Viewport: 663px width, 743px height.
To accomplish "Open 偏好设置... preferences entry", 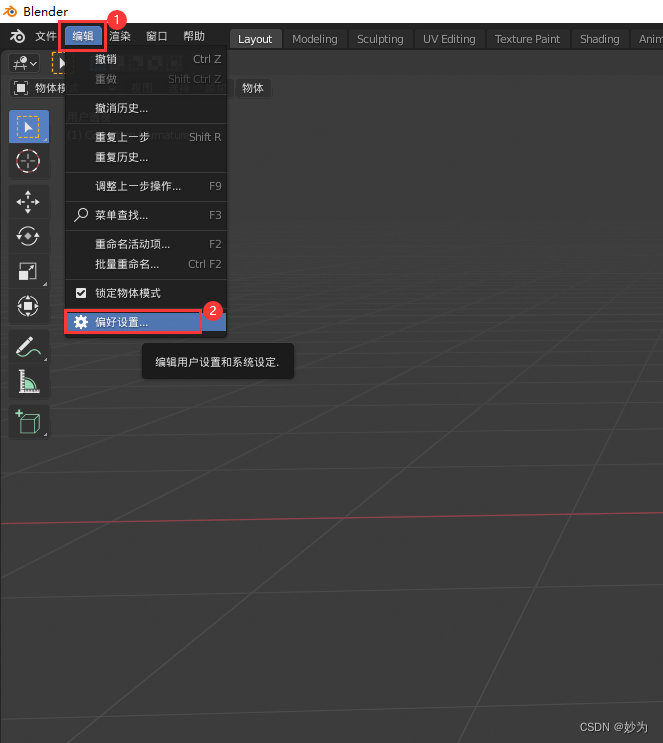I will [x=146, y=323].
